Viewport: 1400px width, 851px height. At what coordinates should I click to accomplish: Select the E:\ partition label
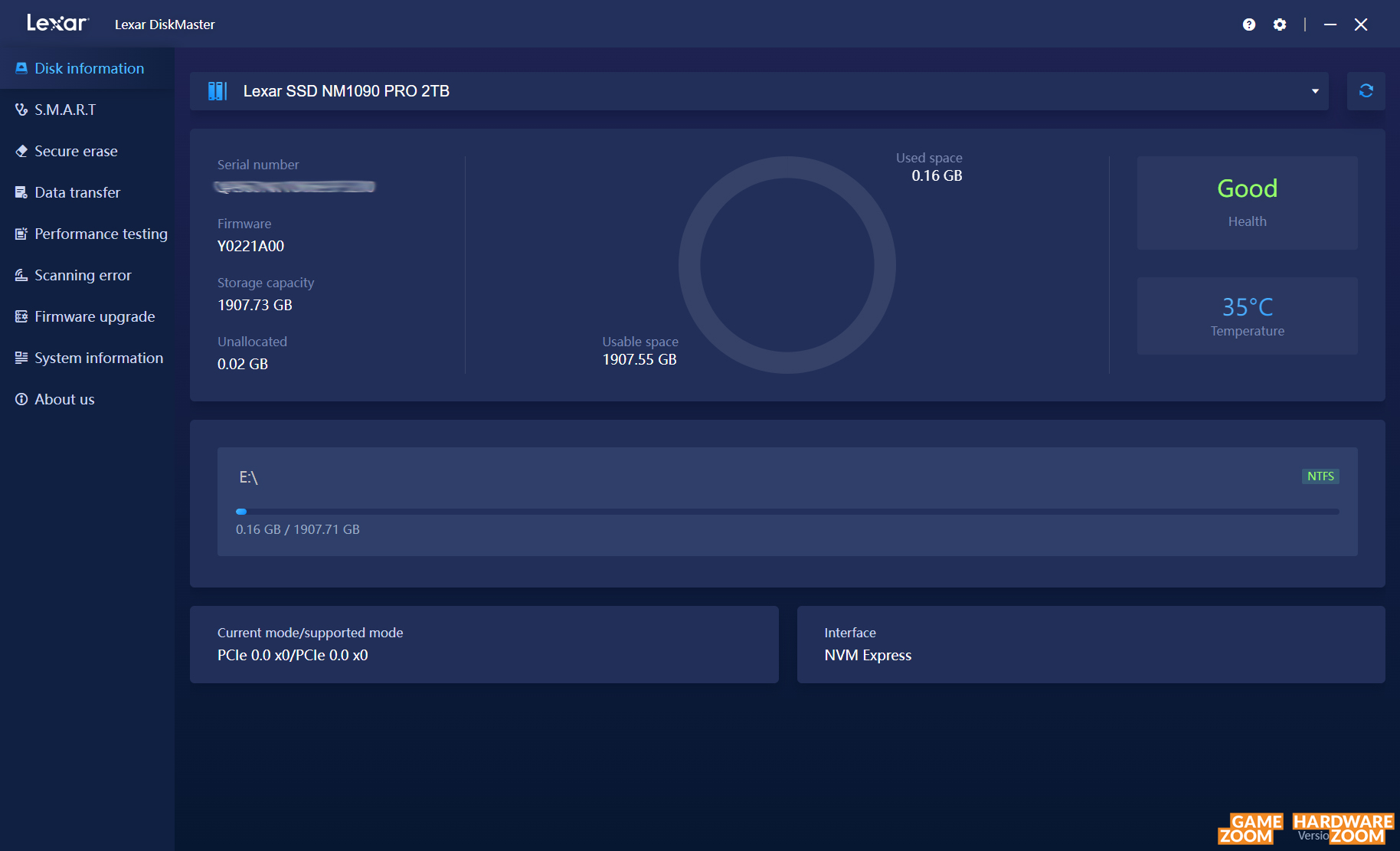249,477
